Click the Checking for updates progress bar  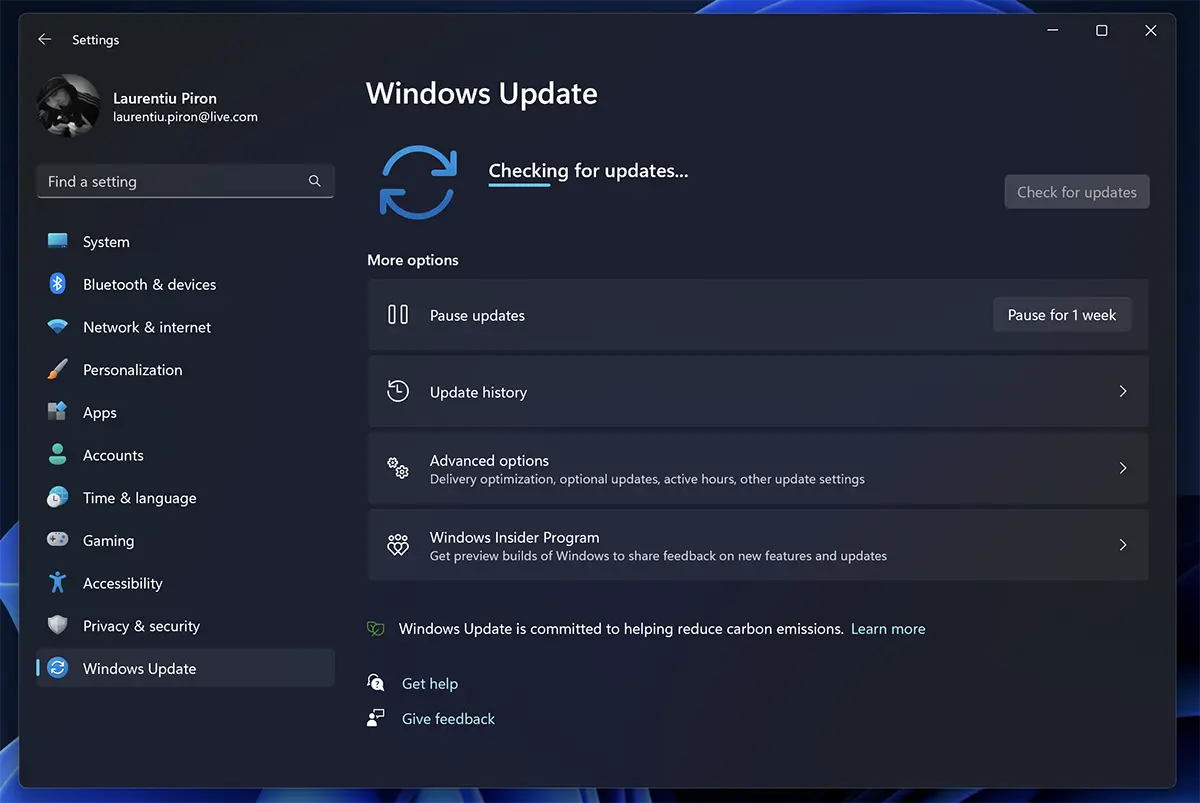(x=520, y=185)
